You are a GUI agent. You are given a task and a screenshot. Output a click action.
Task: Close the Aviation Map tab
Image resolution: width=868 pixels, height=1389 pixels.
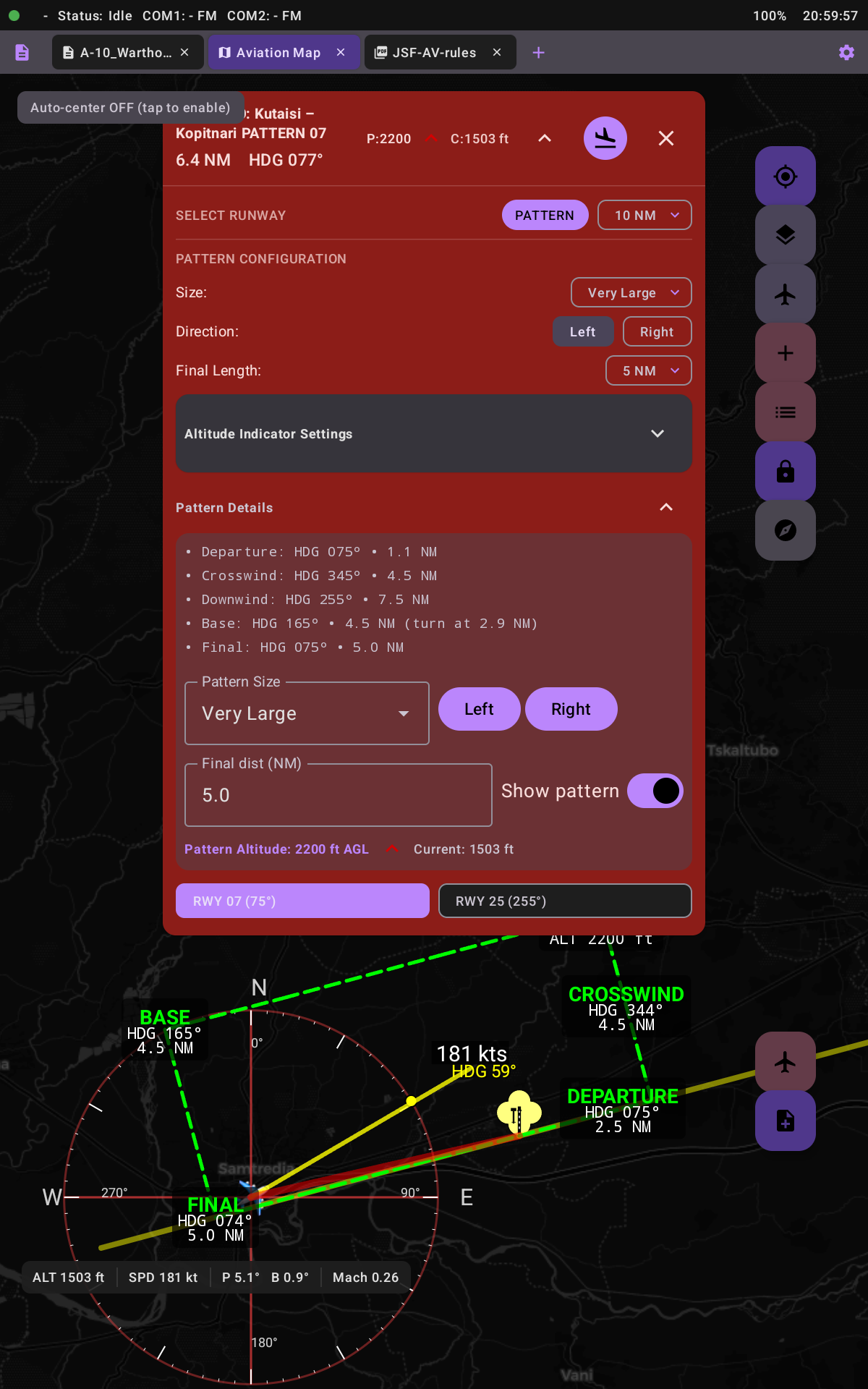(x=341, y=52)
